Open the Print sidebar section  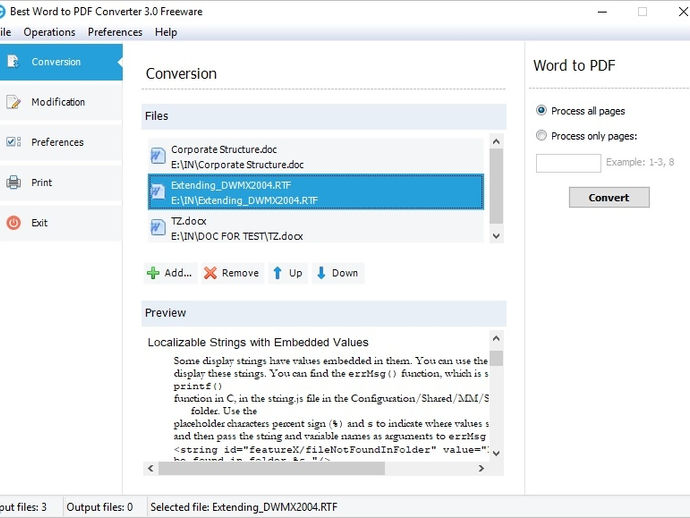coord(61,182)
